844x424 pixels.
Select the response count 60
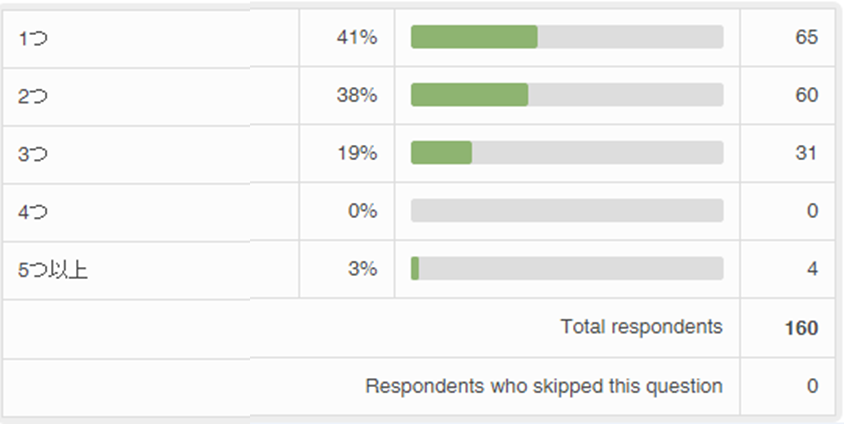[x=807, y=96]
